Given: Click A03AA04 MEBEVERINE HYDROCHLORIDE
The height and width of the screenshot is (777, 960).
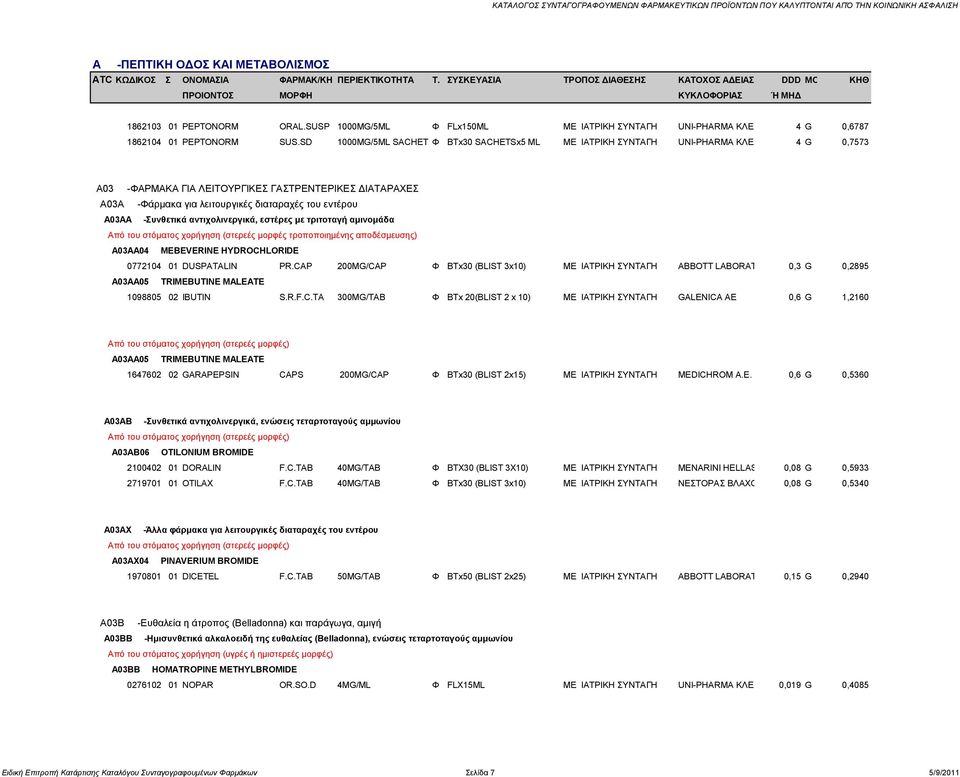Looking at the screenshot, I should click(x=205, y=251).
